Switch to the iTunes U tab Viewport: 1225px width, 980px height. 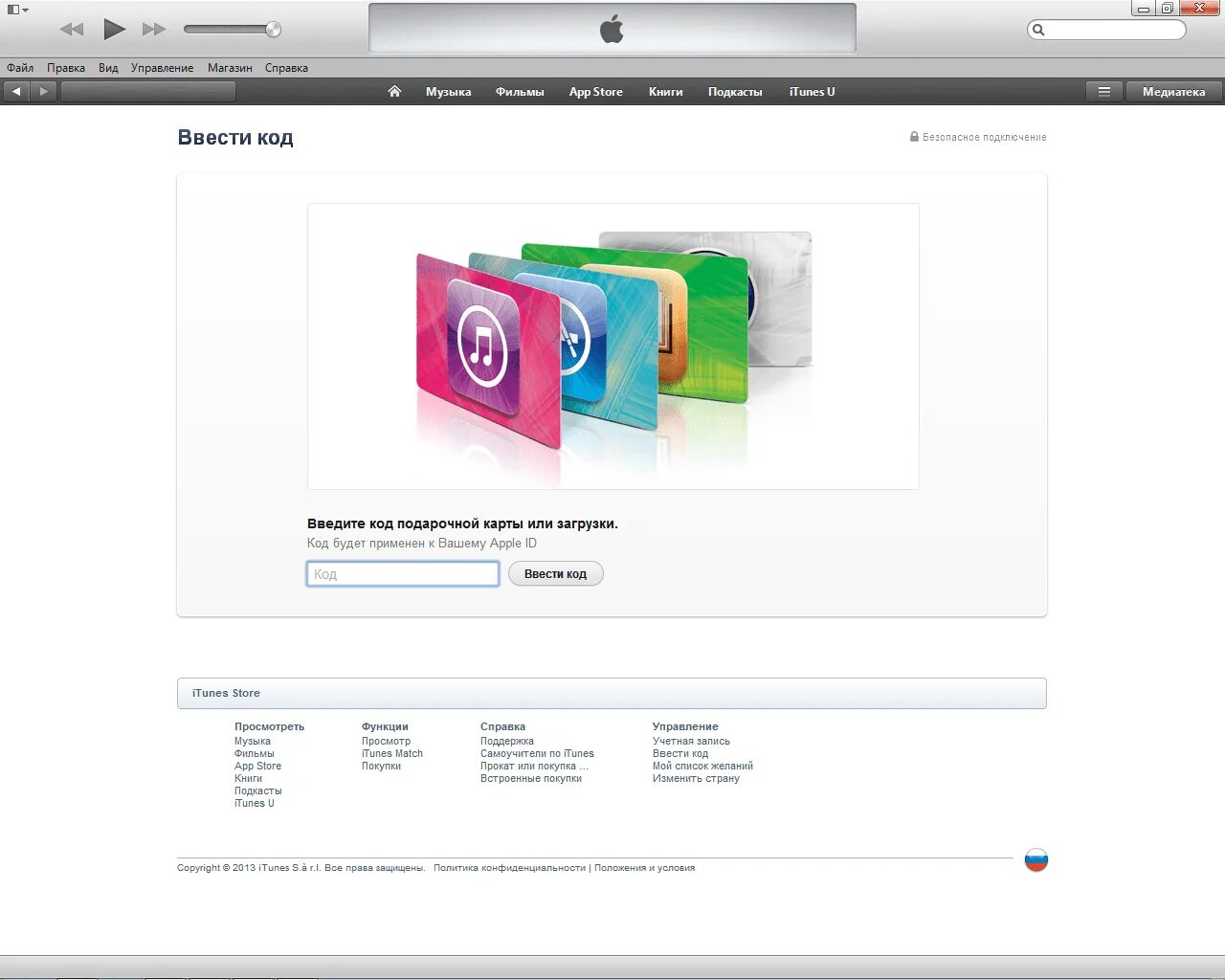point(812,92)
